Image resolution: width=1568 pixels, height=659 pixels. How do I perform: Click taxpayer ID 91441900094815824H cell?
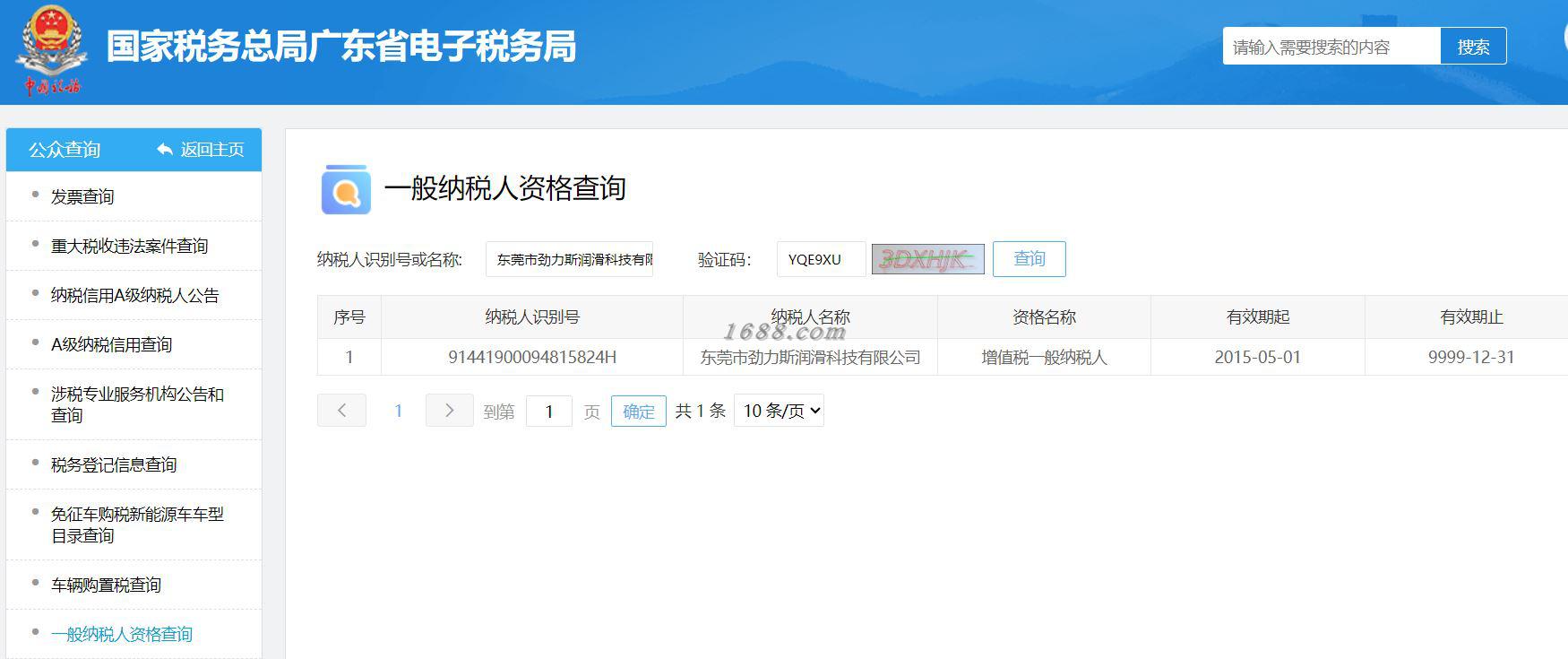532,357
